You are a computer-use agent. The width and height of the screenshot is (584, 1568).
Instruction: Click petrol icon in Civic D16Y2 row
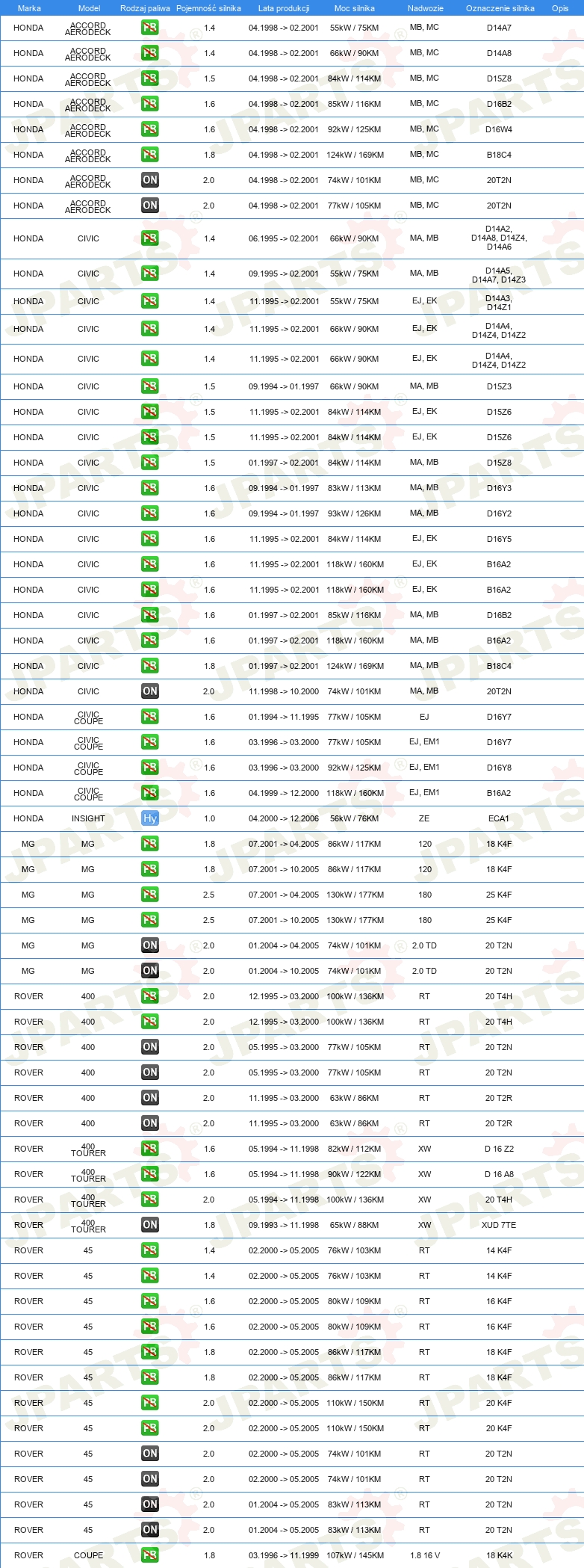(150, 513)
